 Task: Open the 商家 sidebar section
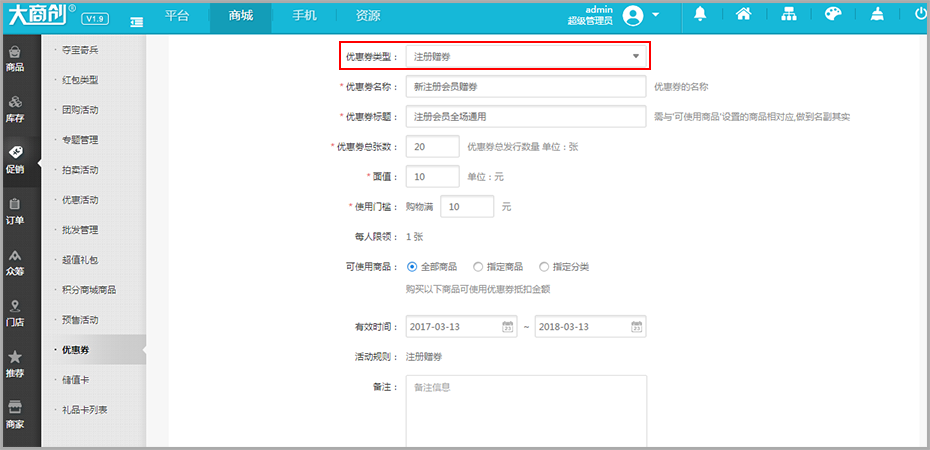pos(15,416)
